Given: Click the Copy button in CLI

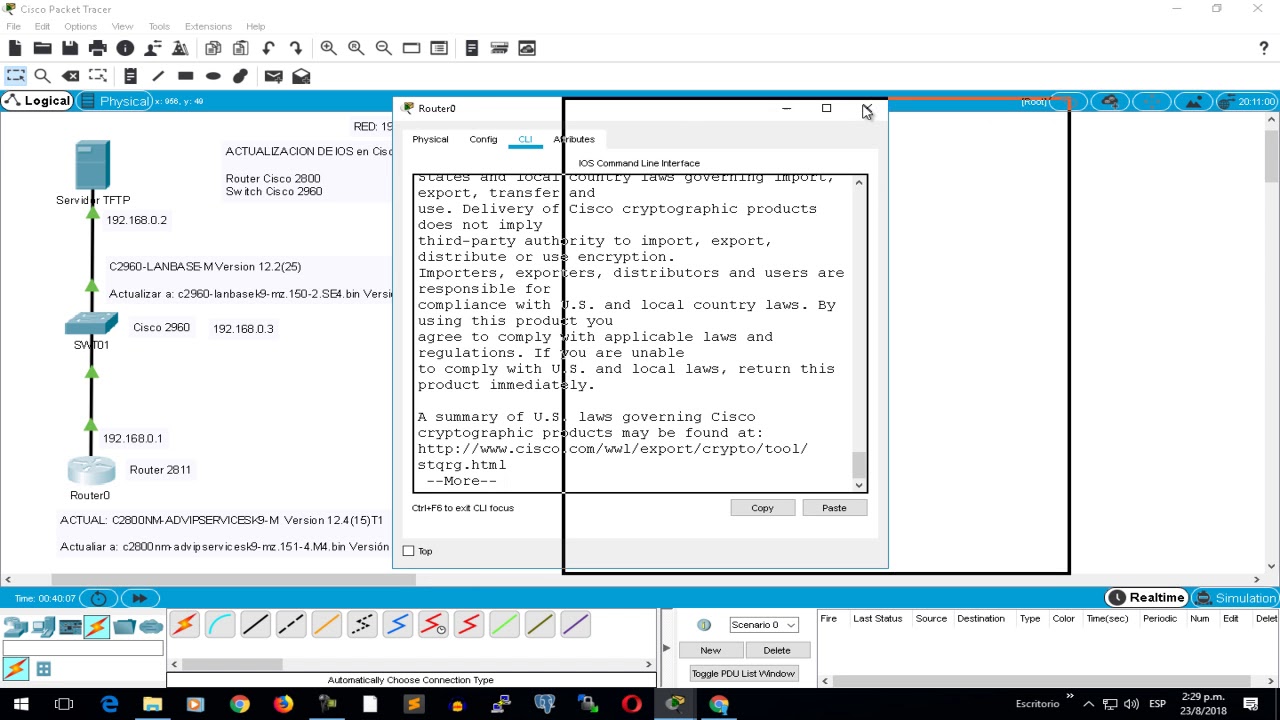Looking at the screenshot, I should 762,508.
